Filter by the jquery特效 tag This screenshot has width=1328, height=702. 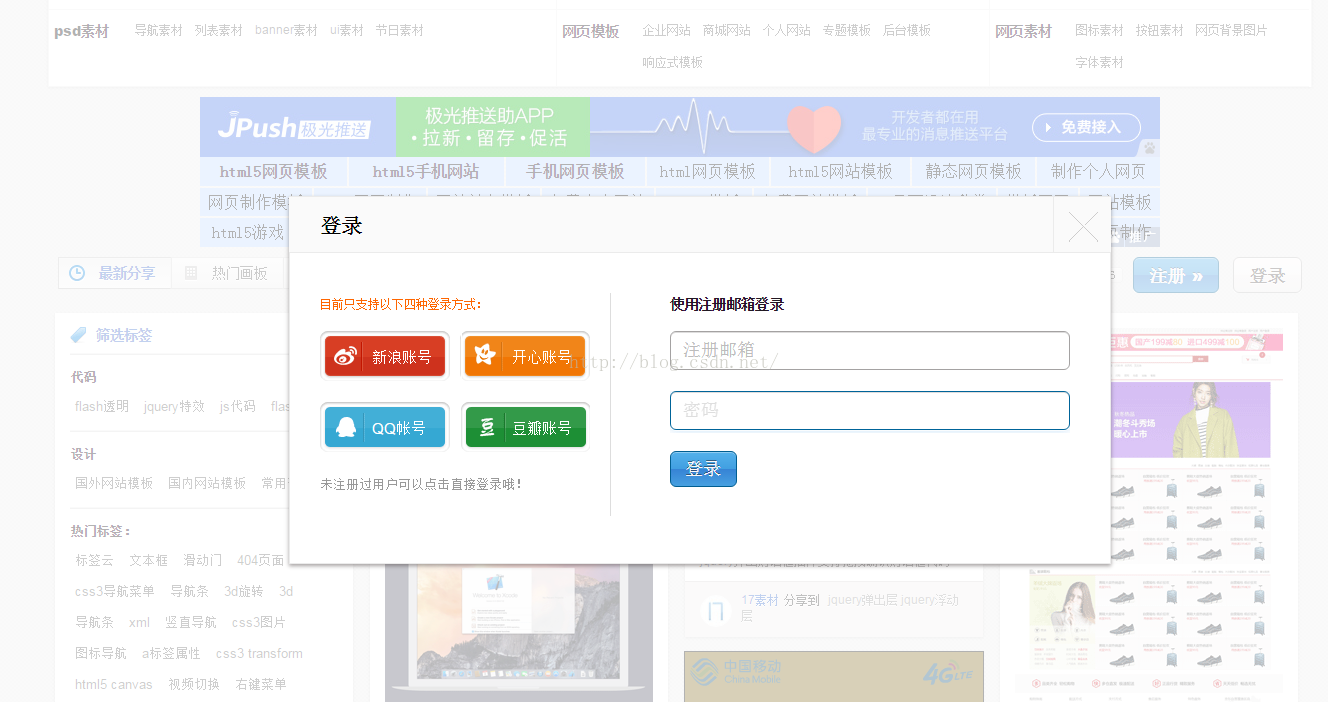174,406
